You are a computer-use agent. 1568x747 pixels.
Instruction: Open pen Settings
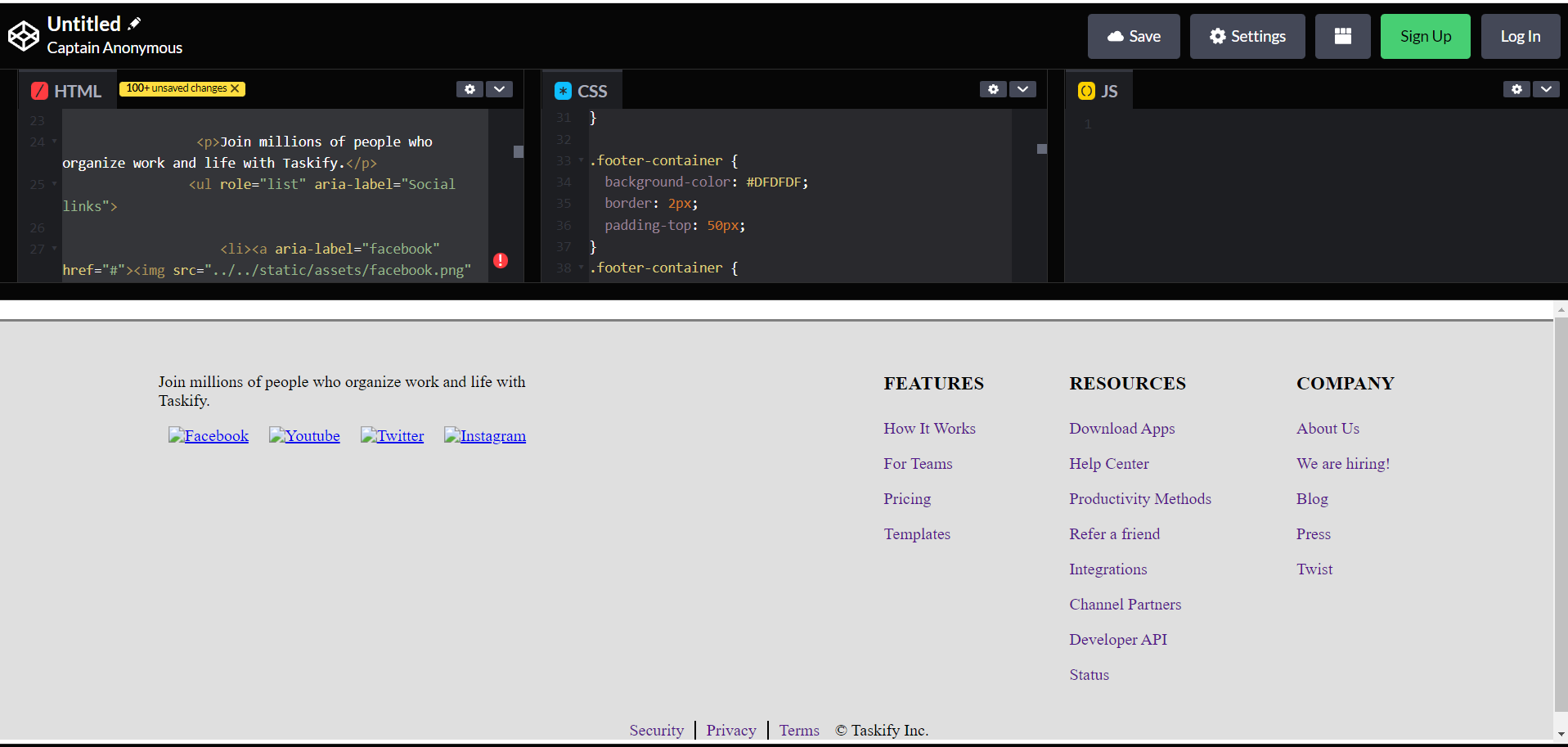(1247, 36)
